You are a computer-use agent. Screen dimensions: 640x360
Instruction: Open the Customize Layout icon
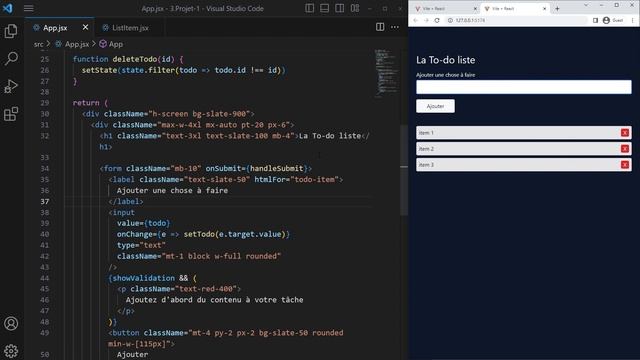[355, 8]
